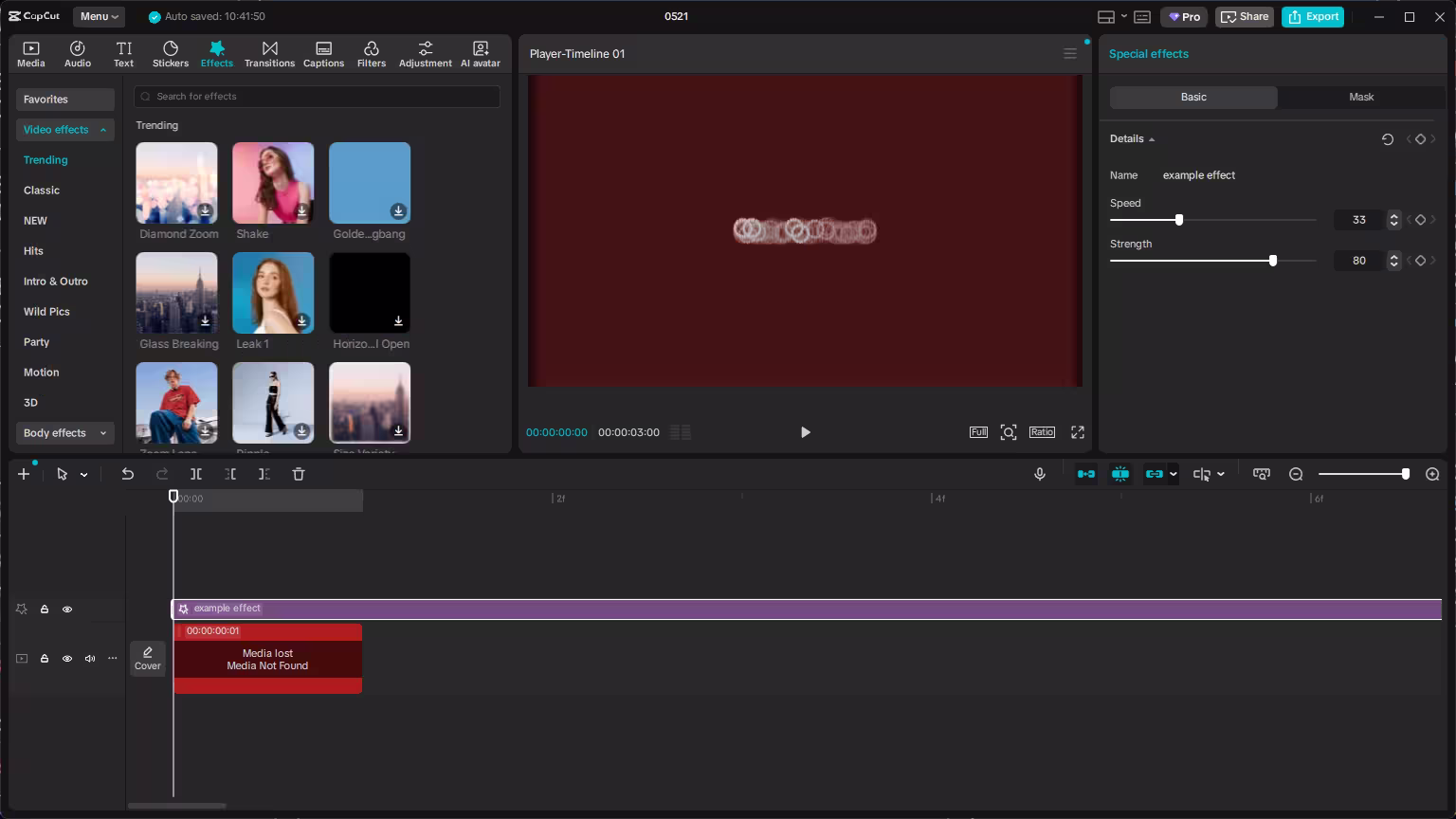Click the Undo arrow in timeline toolbar
The height and width of the screenshot is (819, 1456).
[x=127, y=474]
